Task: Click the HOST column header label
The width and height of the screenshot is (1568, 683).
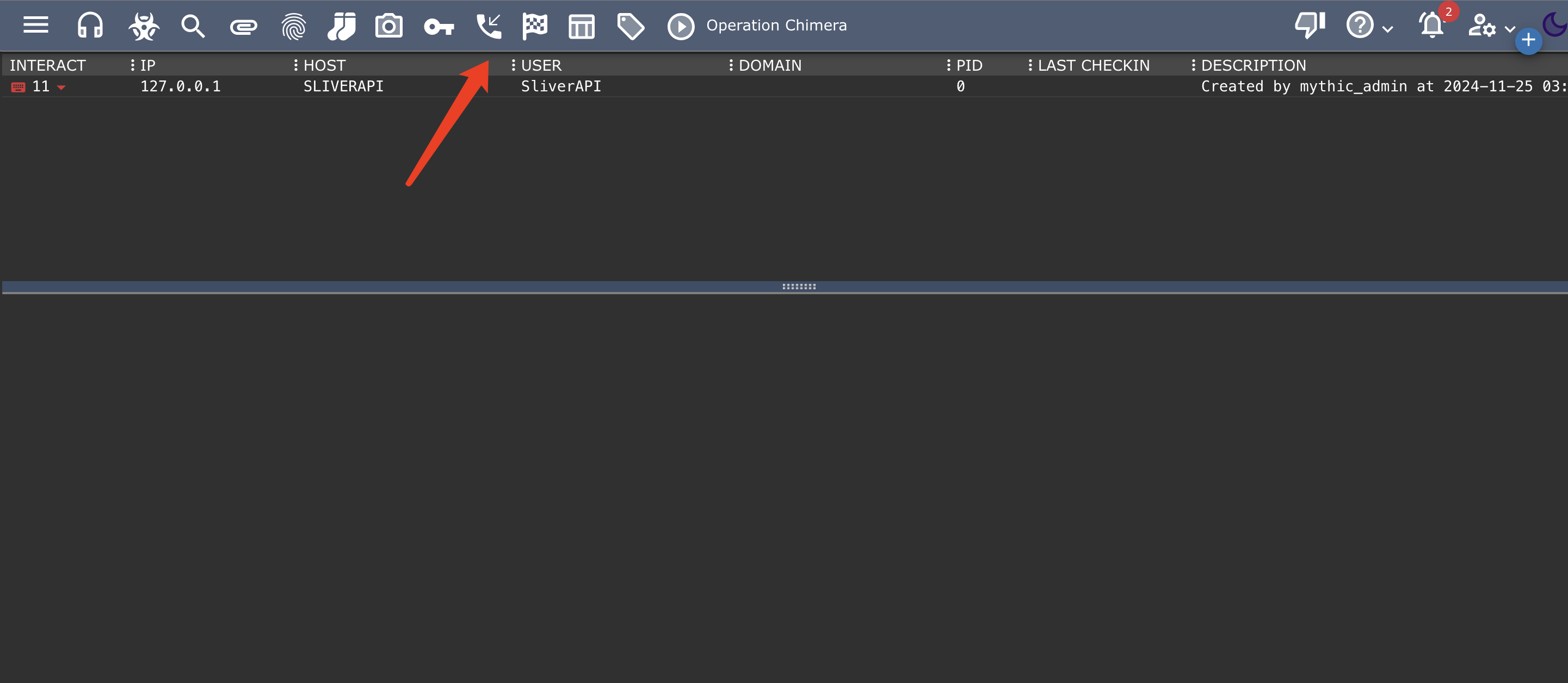Action: tap(324, 65)
